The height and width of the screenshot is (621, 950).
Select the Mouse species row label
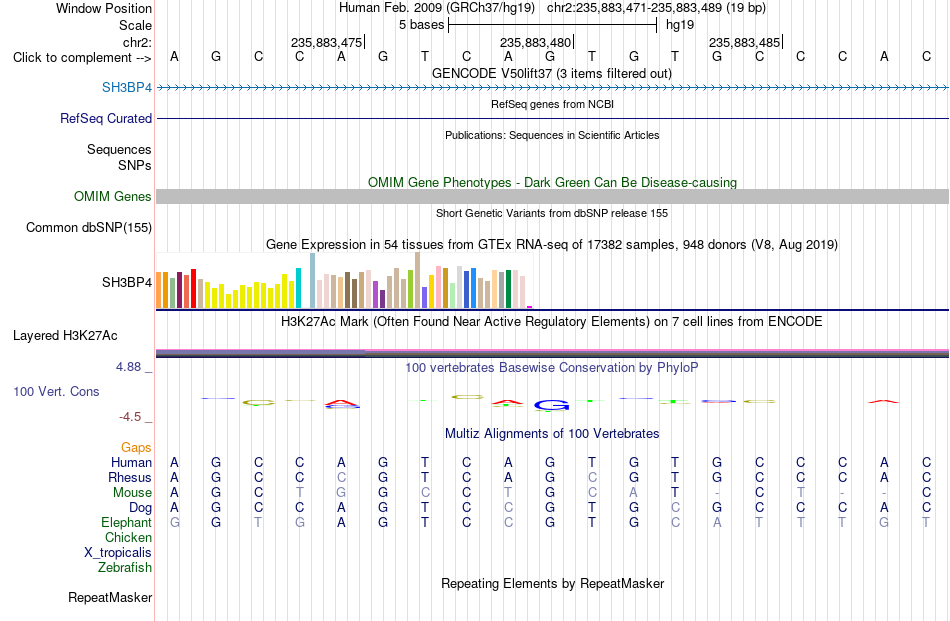[133, 493]
